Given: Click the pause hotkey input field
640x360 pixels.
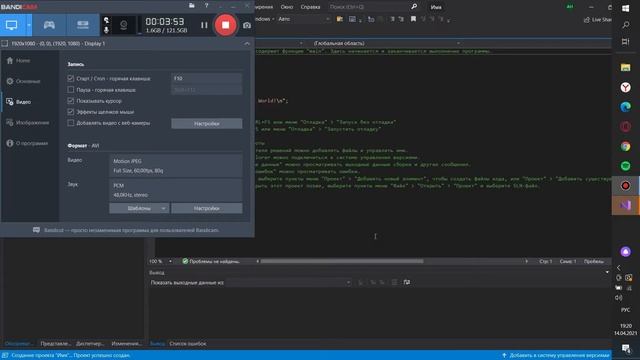Looking at the screenshot, I should pyautogui.click(x=207, y=89).
